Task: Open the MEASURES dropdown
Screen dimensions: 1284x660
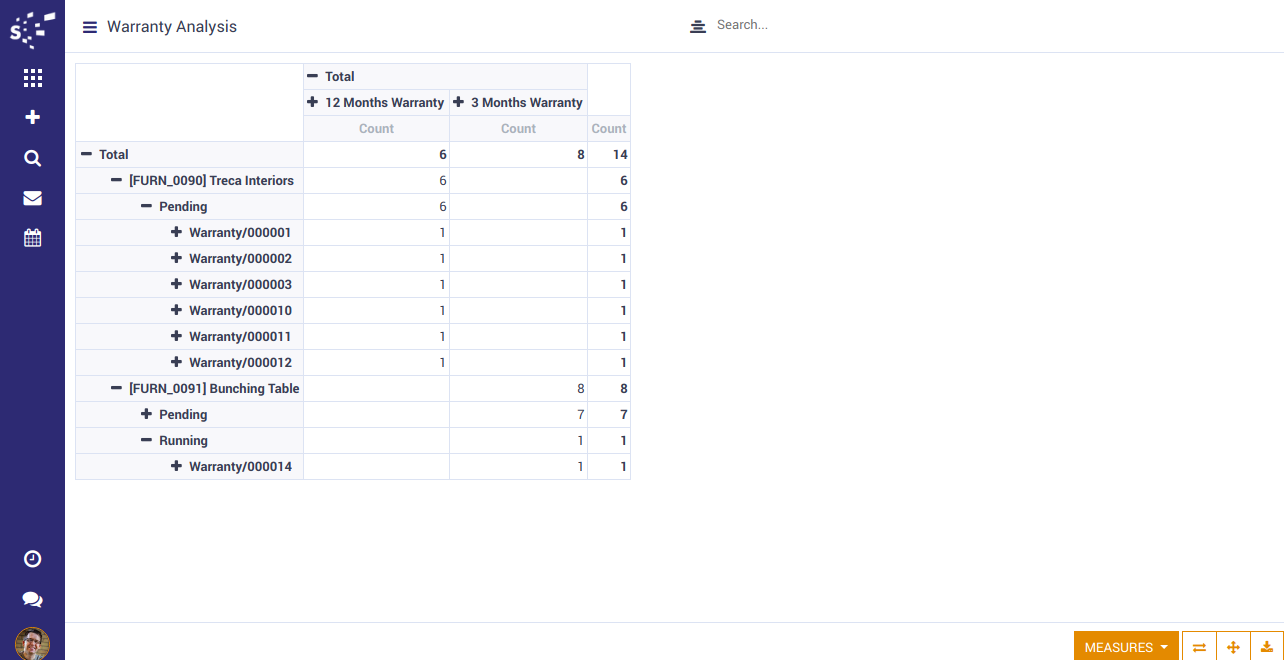Action: click(x=1126, y=647)
